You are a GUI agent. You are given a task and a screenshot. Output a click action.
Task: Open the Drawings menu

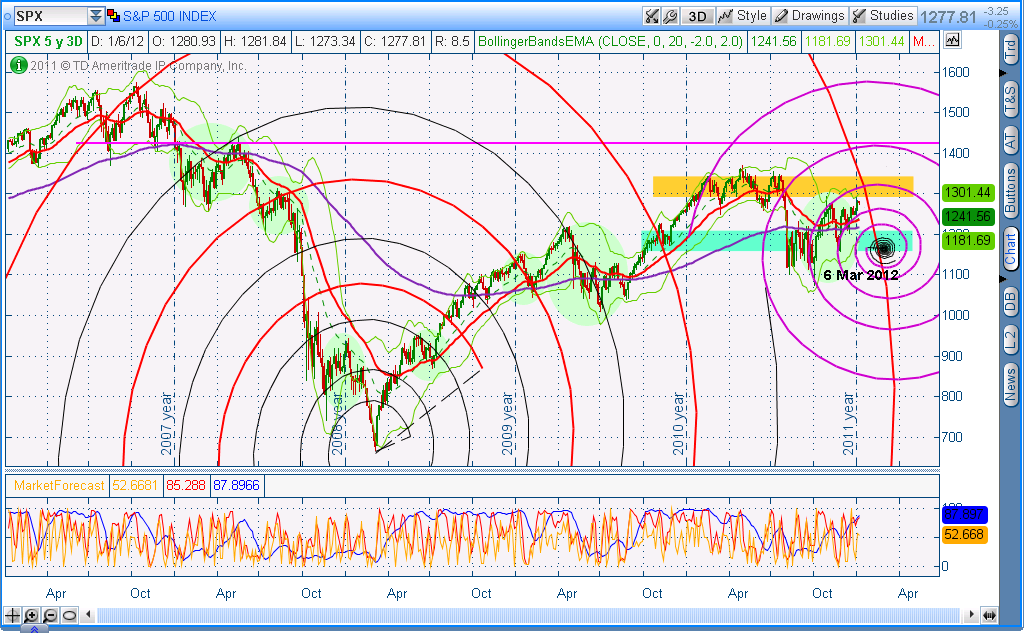pyautogui.click(x=809, y=16)
